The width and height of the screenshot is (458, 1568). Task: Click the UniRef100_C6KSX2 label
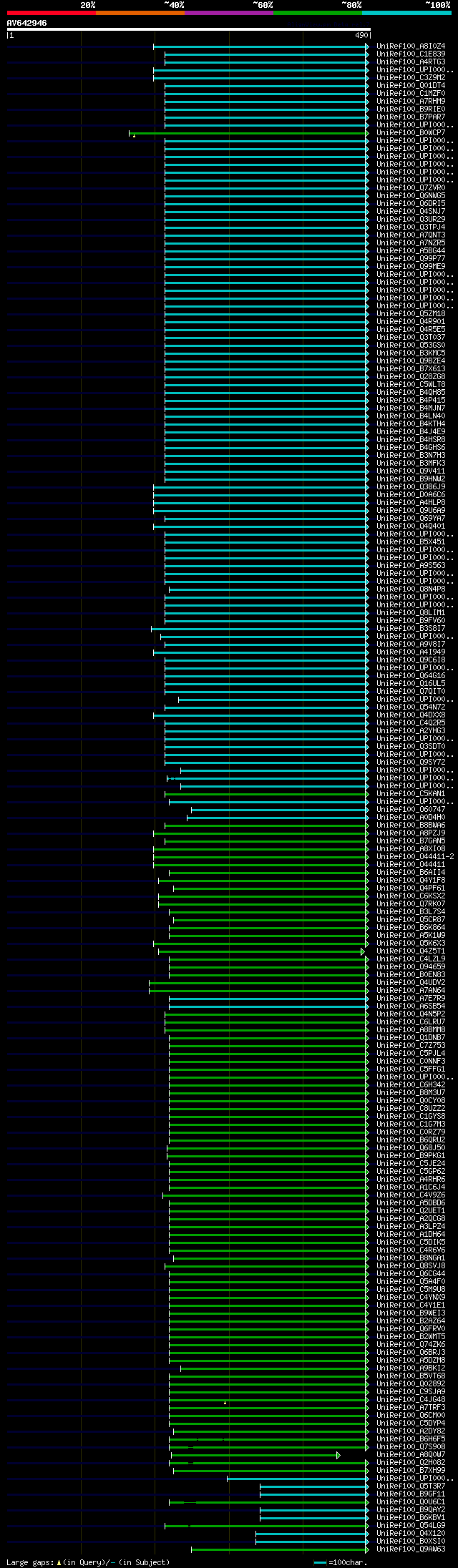point(411,896)
